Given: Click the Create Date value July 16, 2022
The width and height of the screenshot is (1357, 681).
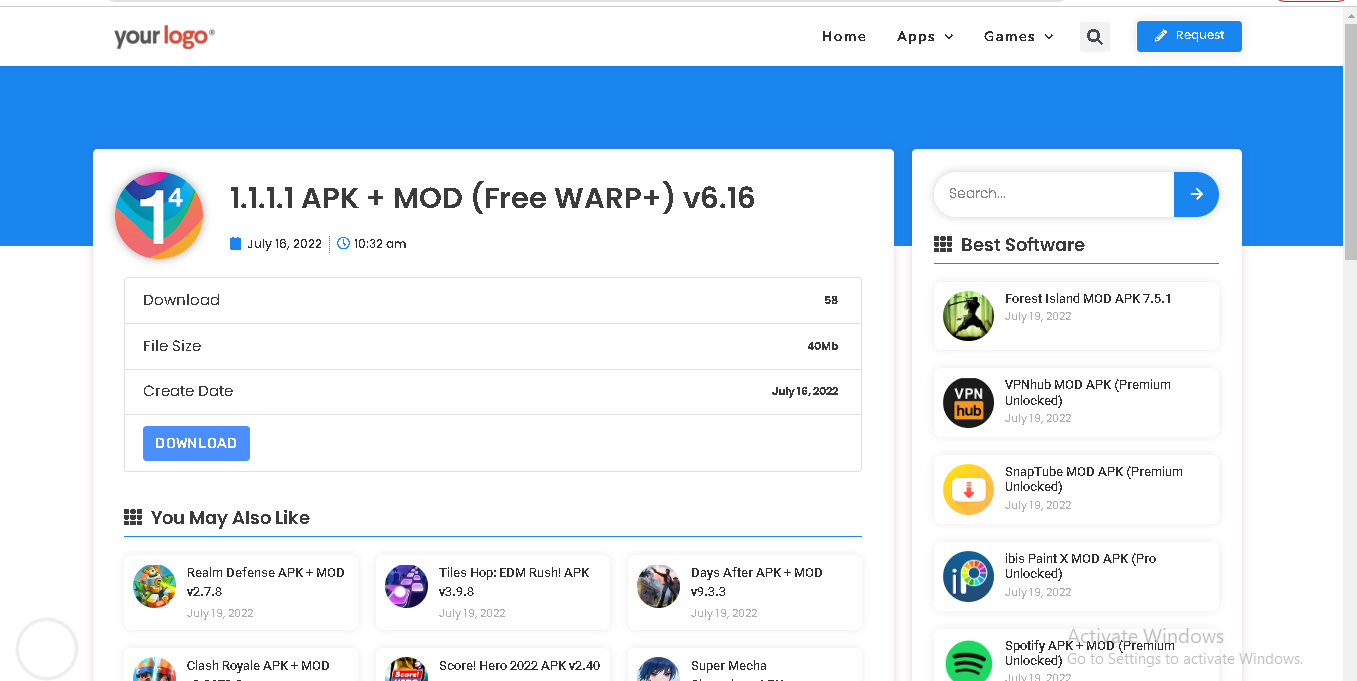Looking at the screenshot, I should click(x=805, y=391).
